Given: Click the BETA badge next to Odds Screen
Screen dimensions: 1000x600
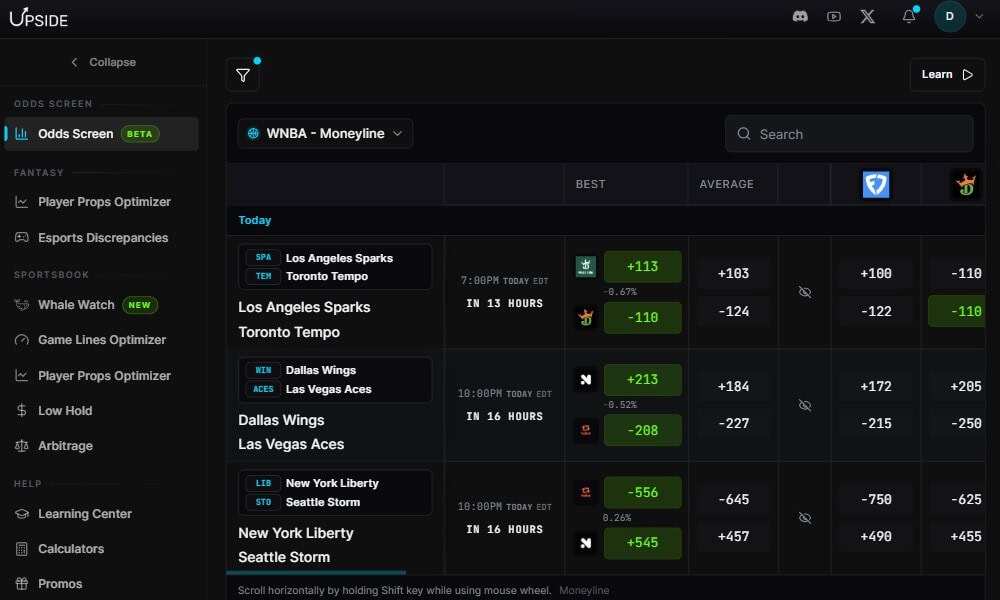Looking at the screenshot, I should tap(140, 134).
